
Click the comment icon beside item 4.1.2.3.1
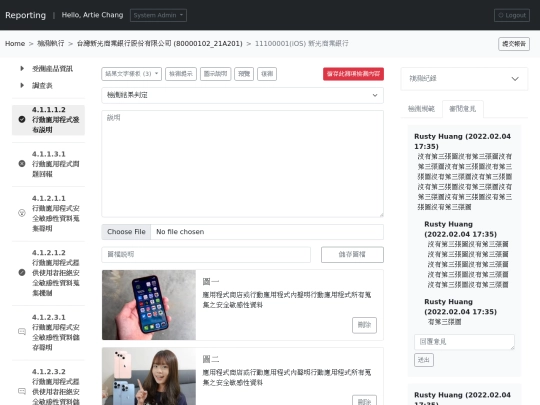pyautogui.click(x=22, y=332)
